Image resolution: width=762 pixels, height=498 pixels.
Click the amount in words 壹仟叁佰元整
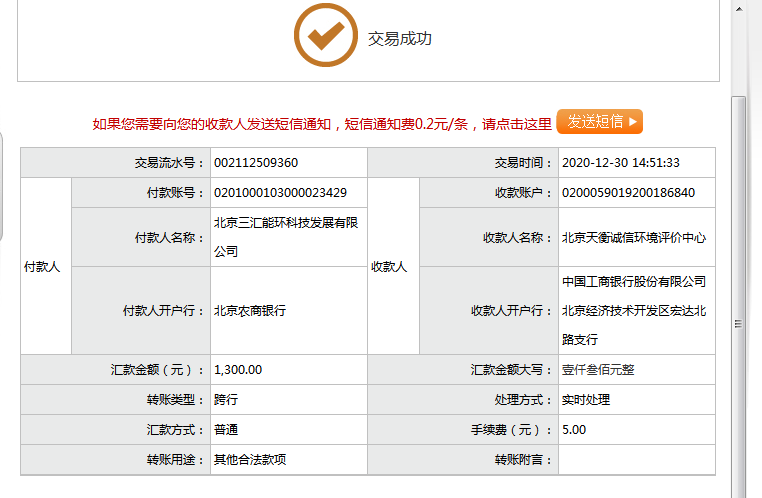(598, 369)
